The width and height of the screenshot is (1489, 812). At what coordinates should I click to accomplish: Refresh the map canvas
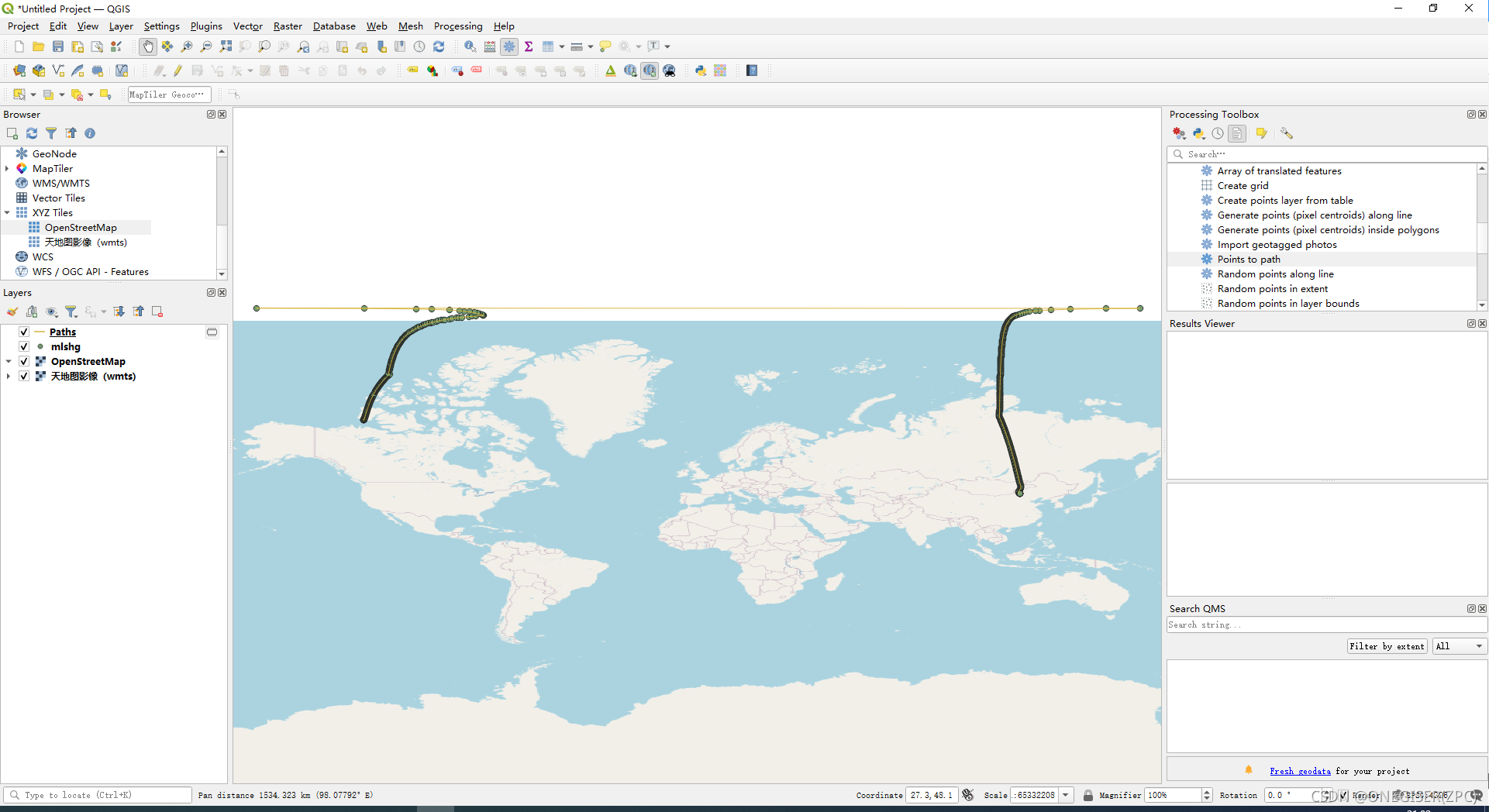pyautogui.click(x=439, y=46)
